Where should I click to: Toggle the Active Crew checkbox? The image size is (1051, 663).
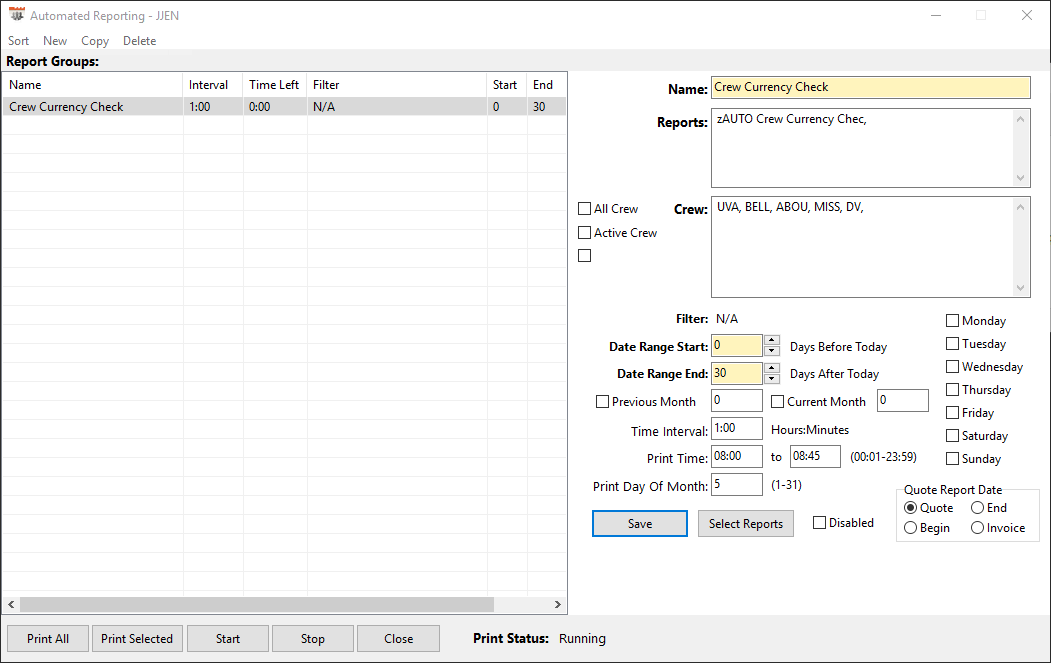pyautogui.click(x=584, y=233)
